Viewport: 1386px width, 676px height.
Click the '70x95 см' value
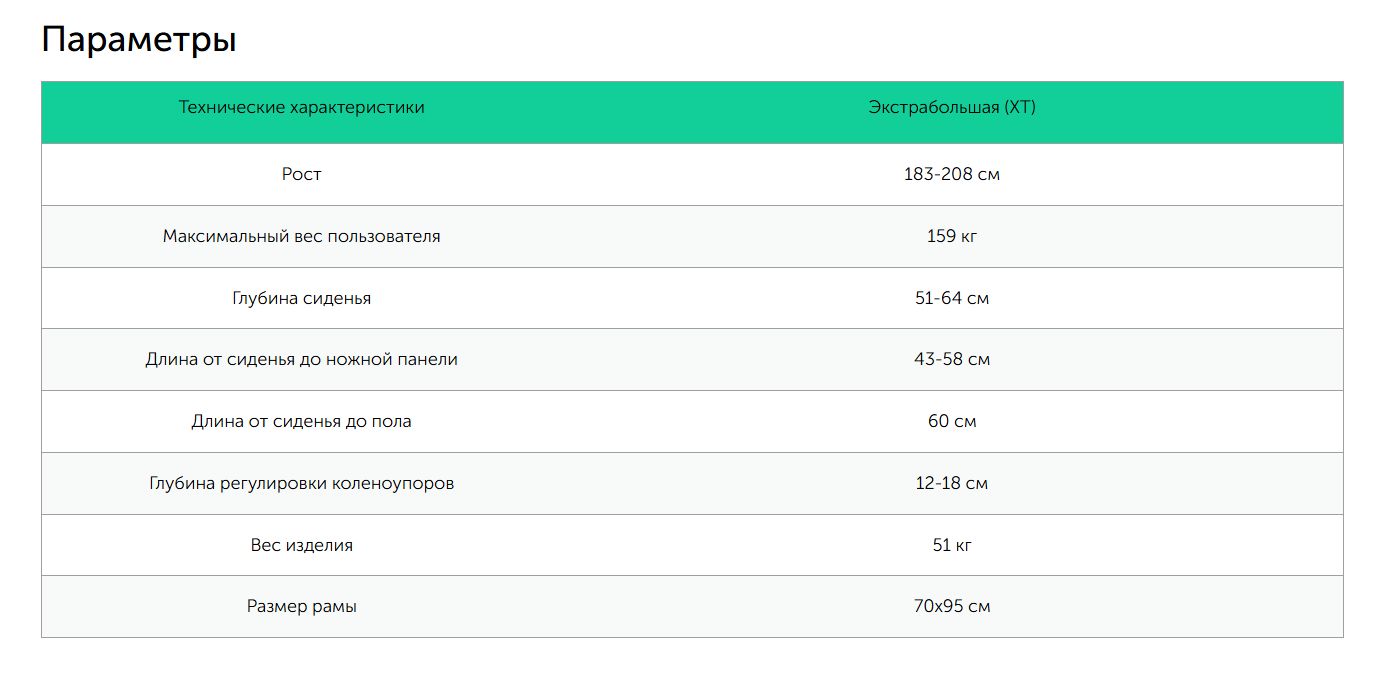point(952,607)
